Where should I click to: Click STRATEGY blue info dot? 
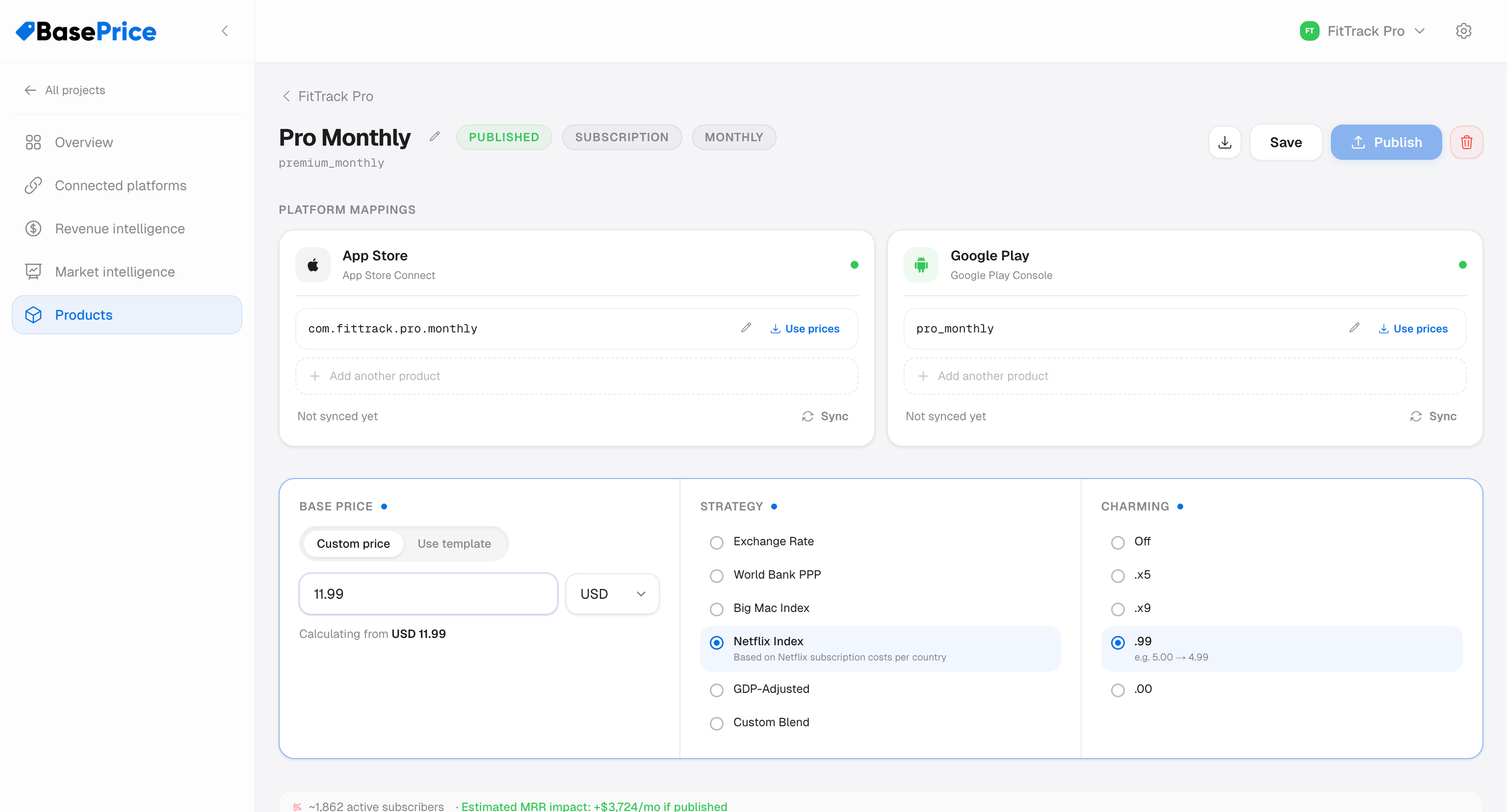774,506
